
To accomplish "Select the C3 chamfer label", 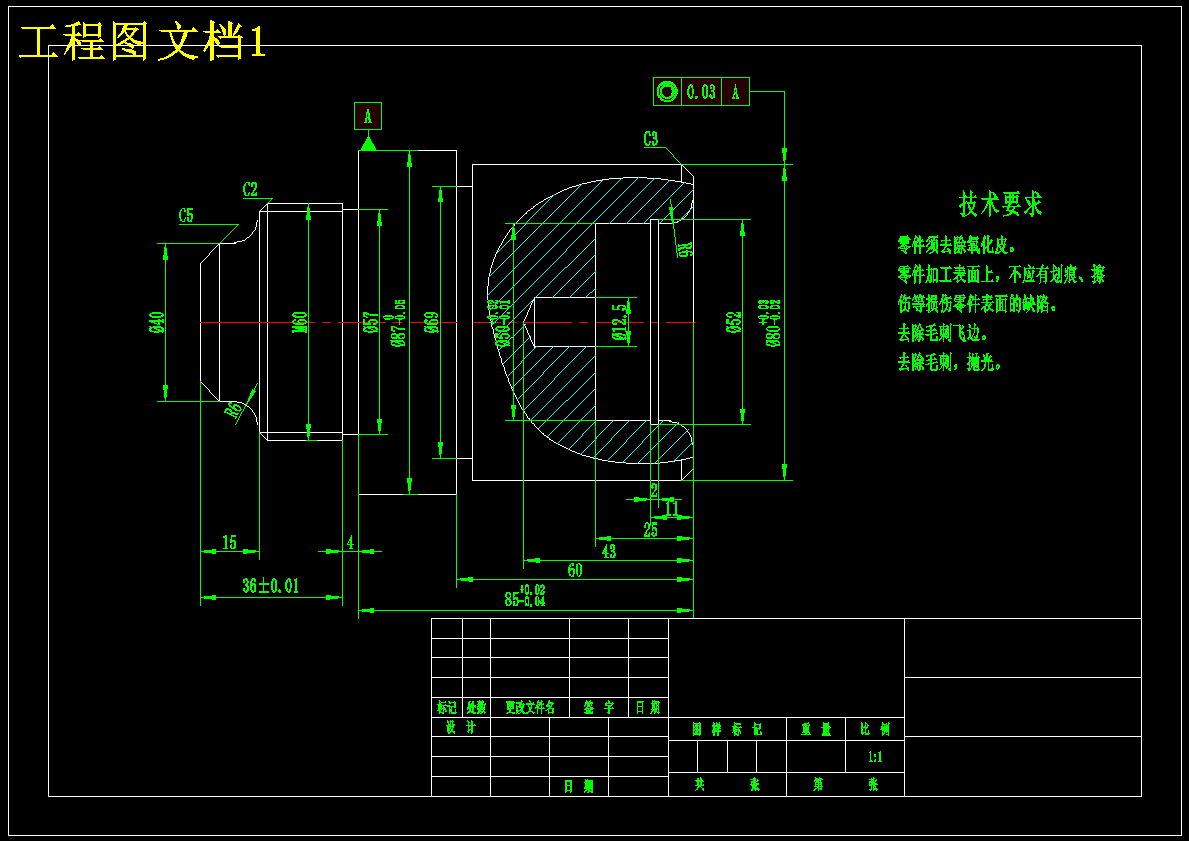I will (x=651, y=139).
